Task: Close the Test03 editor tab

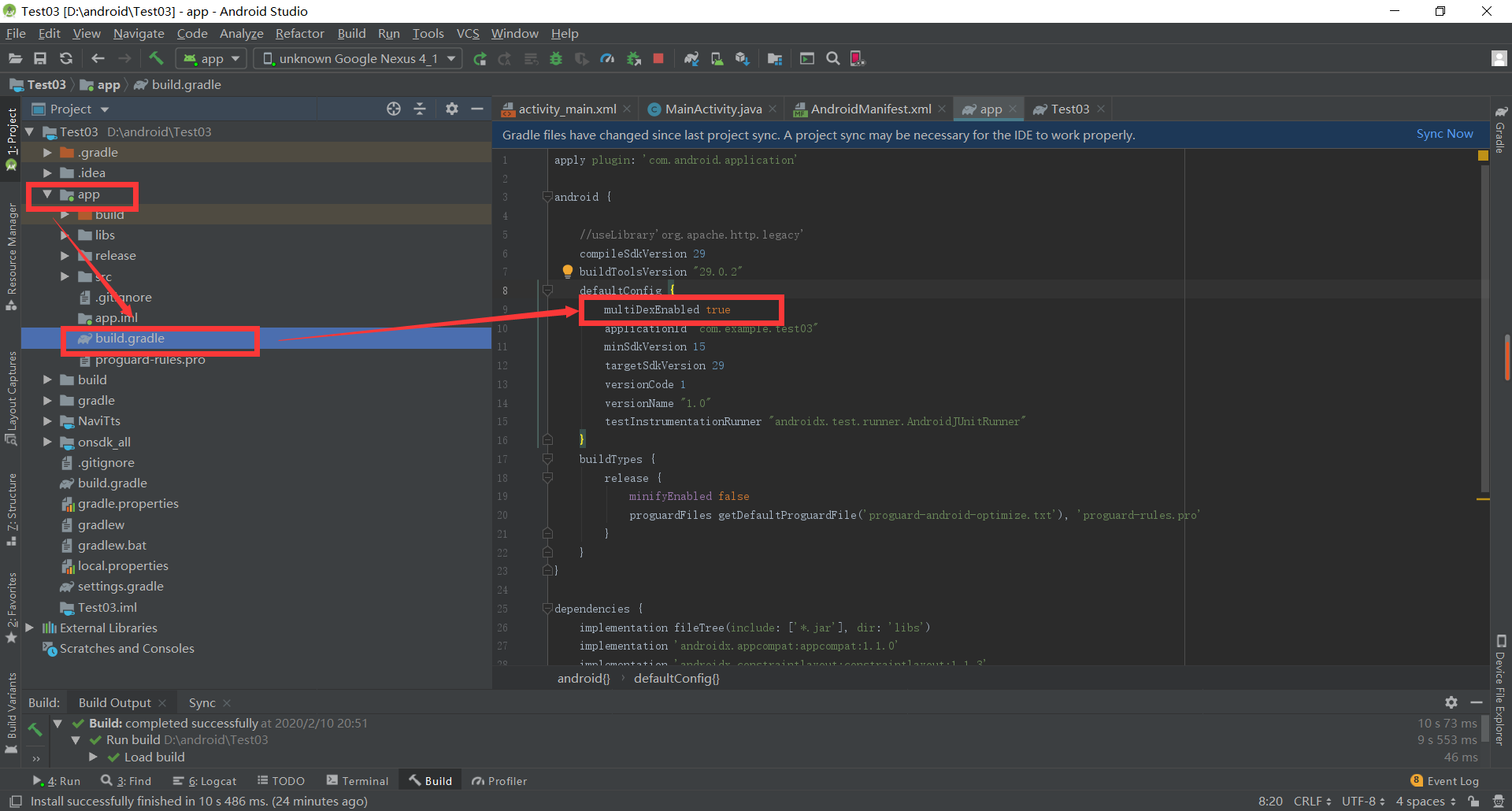Action: (x=1101, y=109)
